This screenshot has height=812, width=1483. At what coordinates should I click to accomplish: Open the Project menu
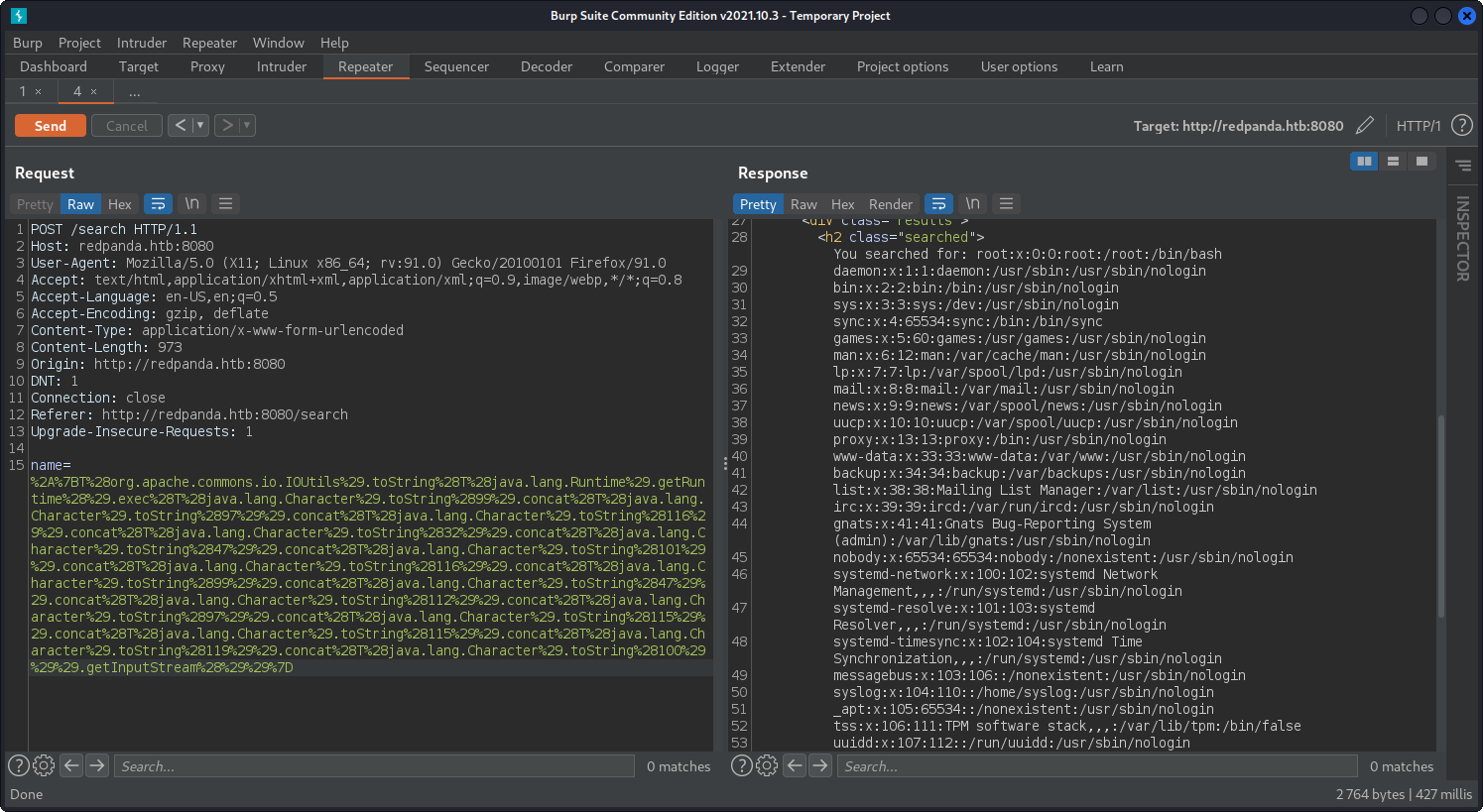(79, 43)
